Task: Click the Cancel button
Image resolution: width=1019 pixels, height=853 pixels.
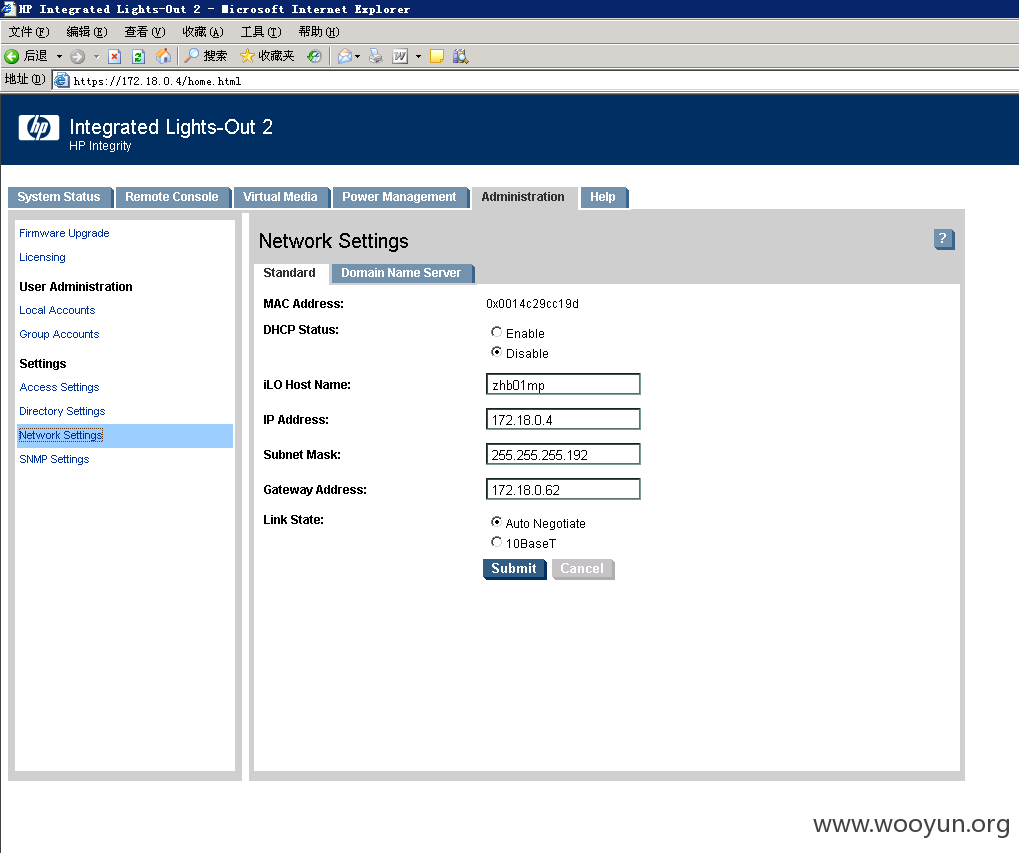Action: pyautogui.click(x=582, y=568)
